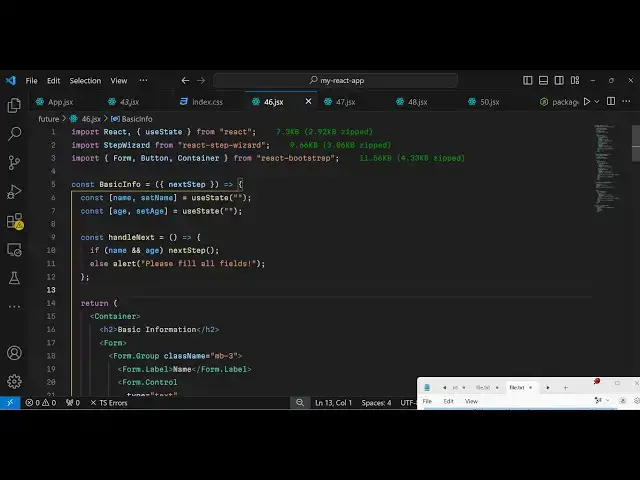Image resolution: width=640 pixels, height=480 pixels.
Task: Show additional activity bar views ellipsis
Action: [x=14, y=306]
